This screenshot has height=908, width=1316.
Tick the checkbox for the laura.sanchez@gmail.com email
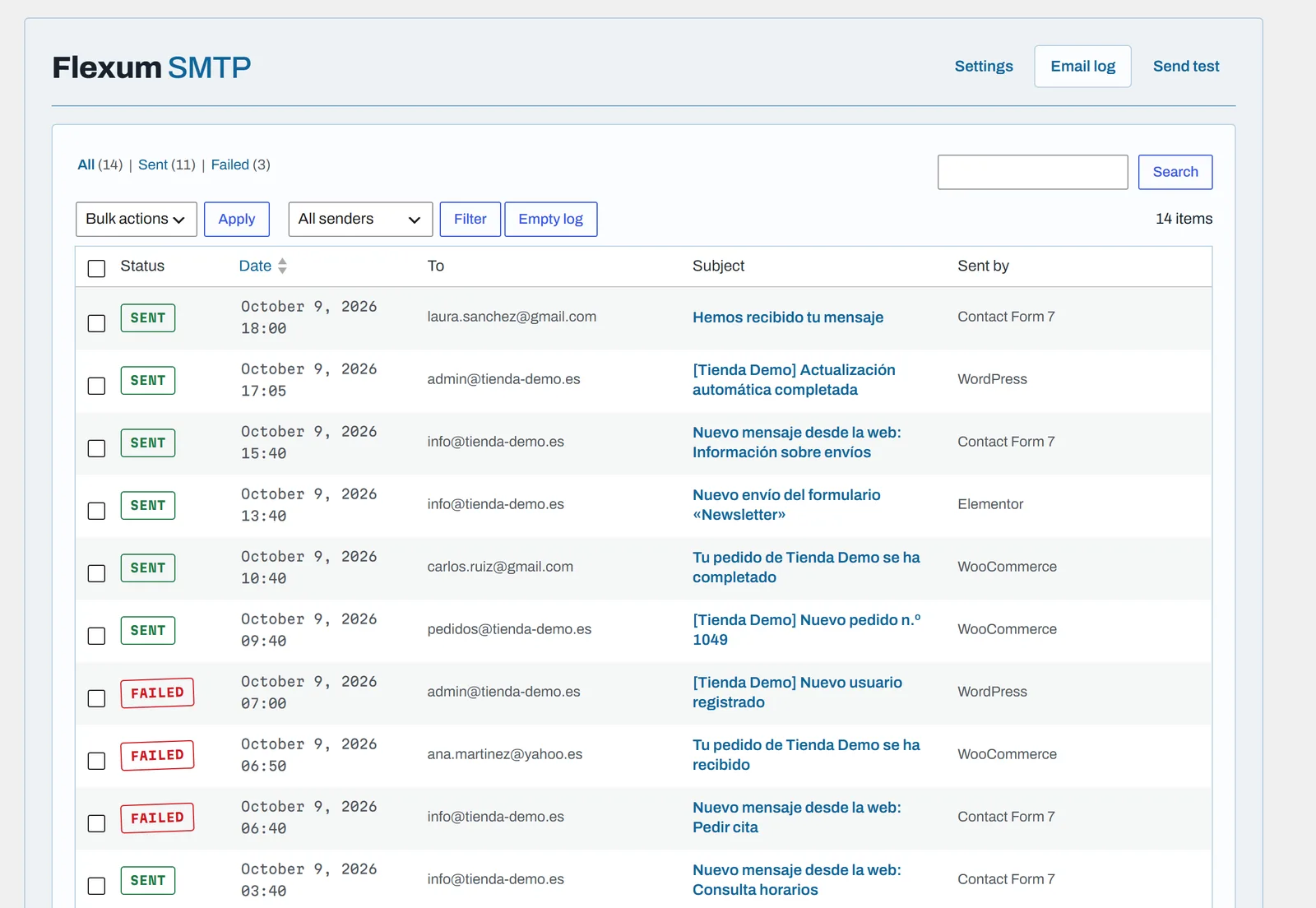click(96, 323)
